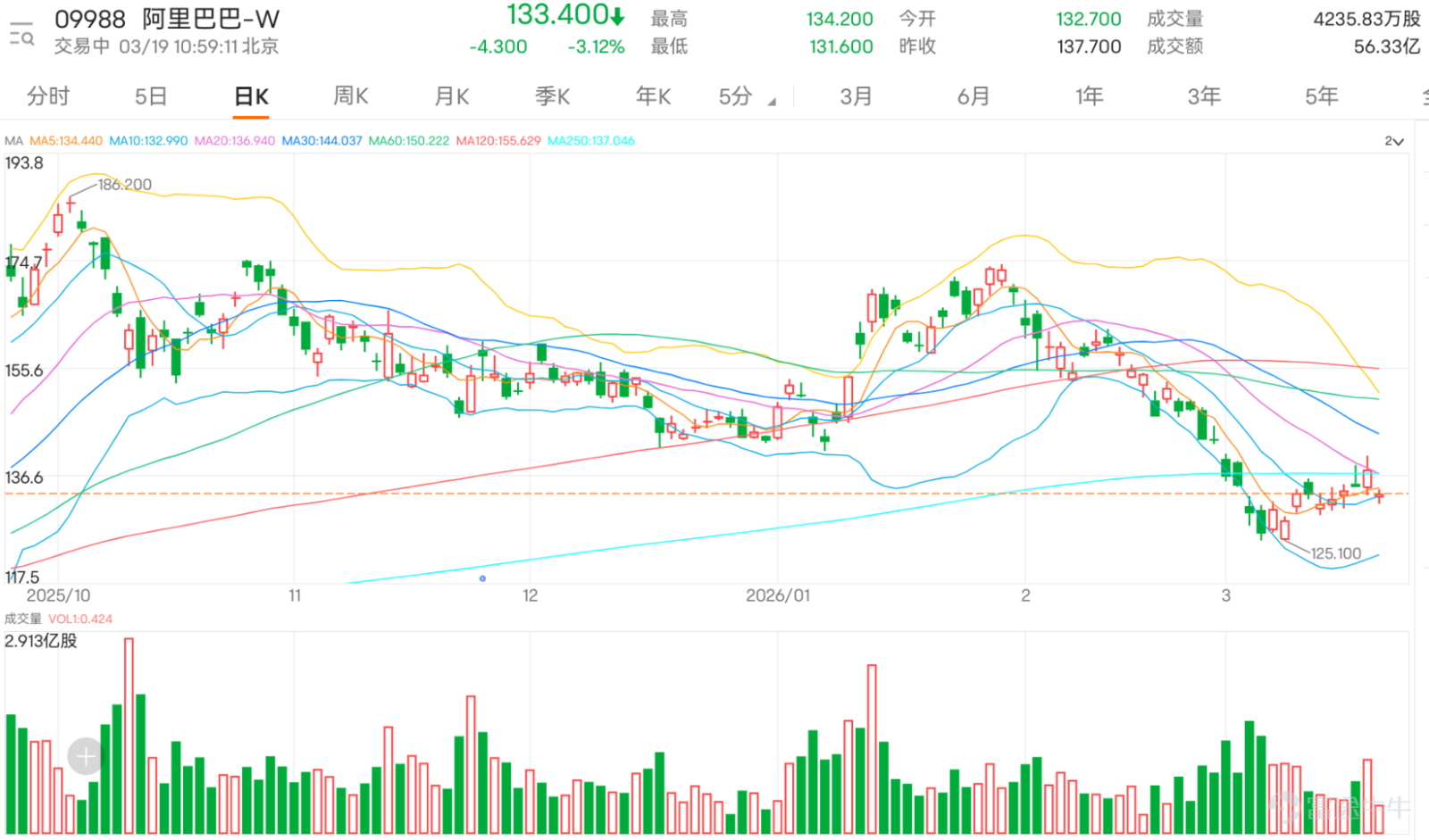This screenshot has width=1429, height=840.
Task: Expand the 5分 minute-interval dropdown arrow
Action: 772,102
